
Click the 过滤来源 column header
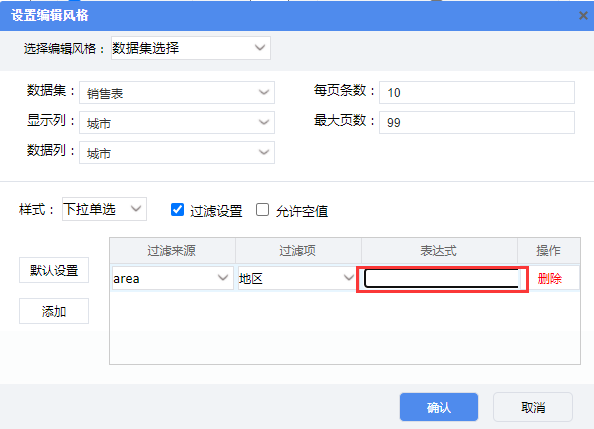172,251
